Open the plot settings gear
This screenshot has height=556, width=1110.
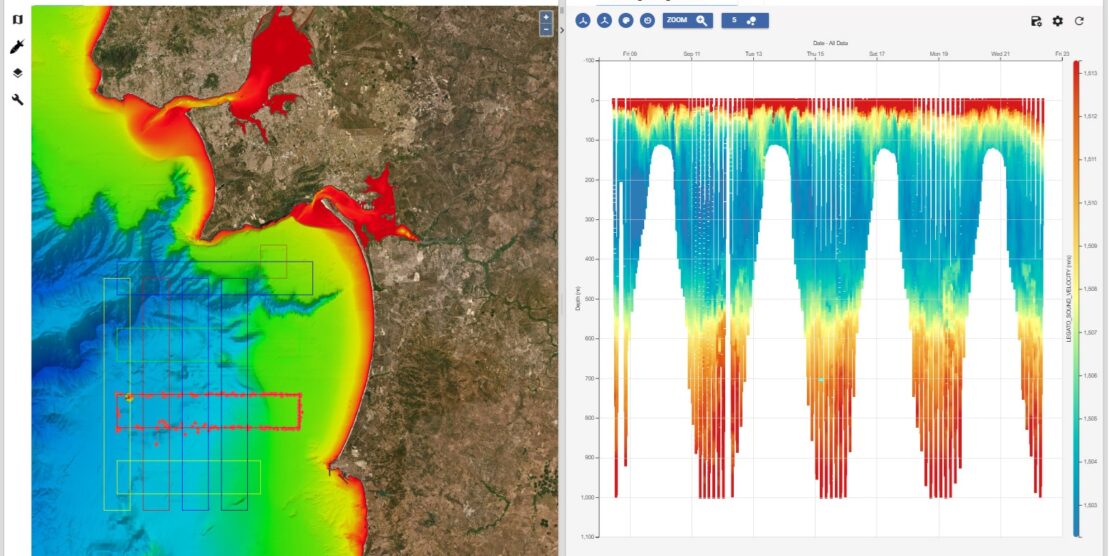click(x=1058, y=21)
